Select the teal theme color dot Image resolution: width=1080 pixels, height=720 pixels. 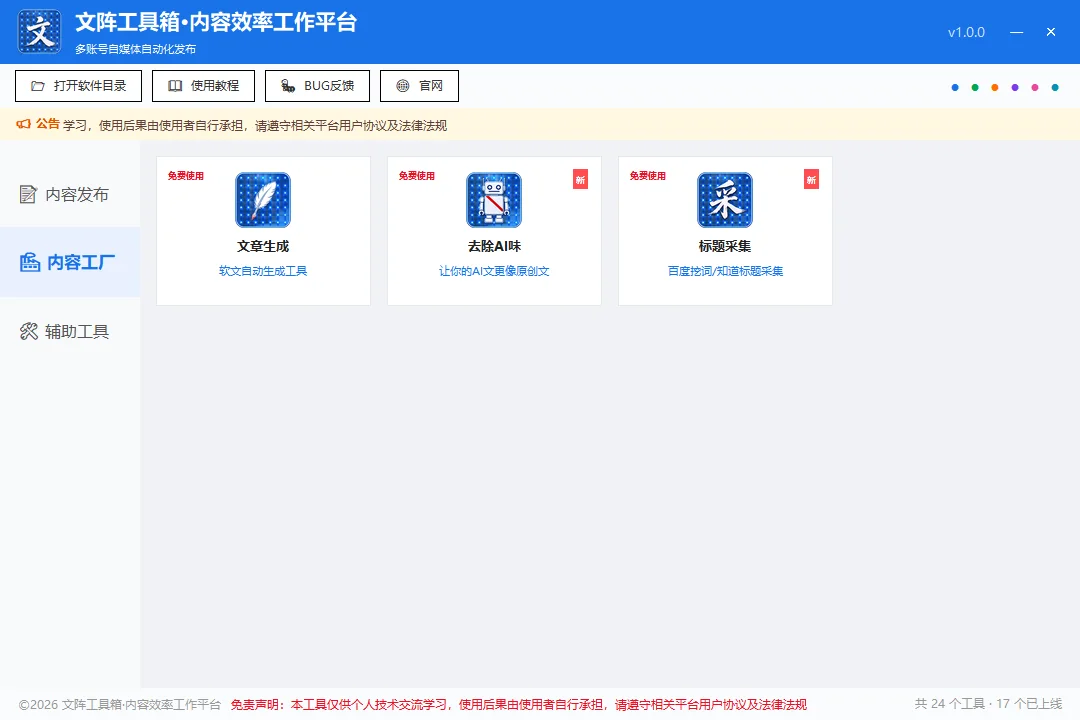click(1055, 88)
